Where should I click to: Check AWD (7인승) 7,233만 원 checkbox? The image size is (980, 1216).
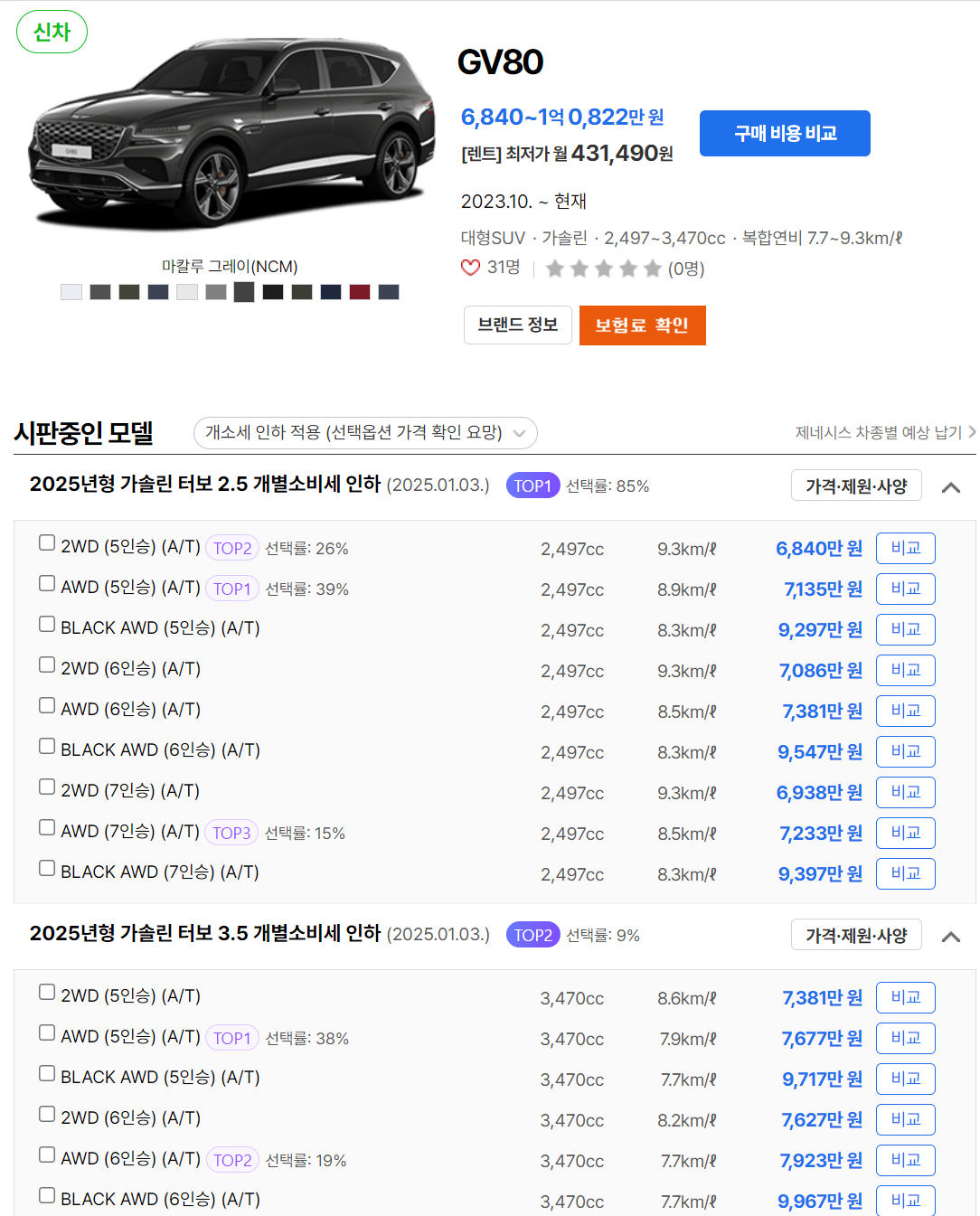click(47, 827)
